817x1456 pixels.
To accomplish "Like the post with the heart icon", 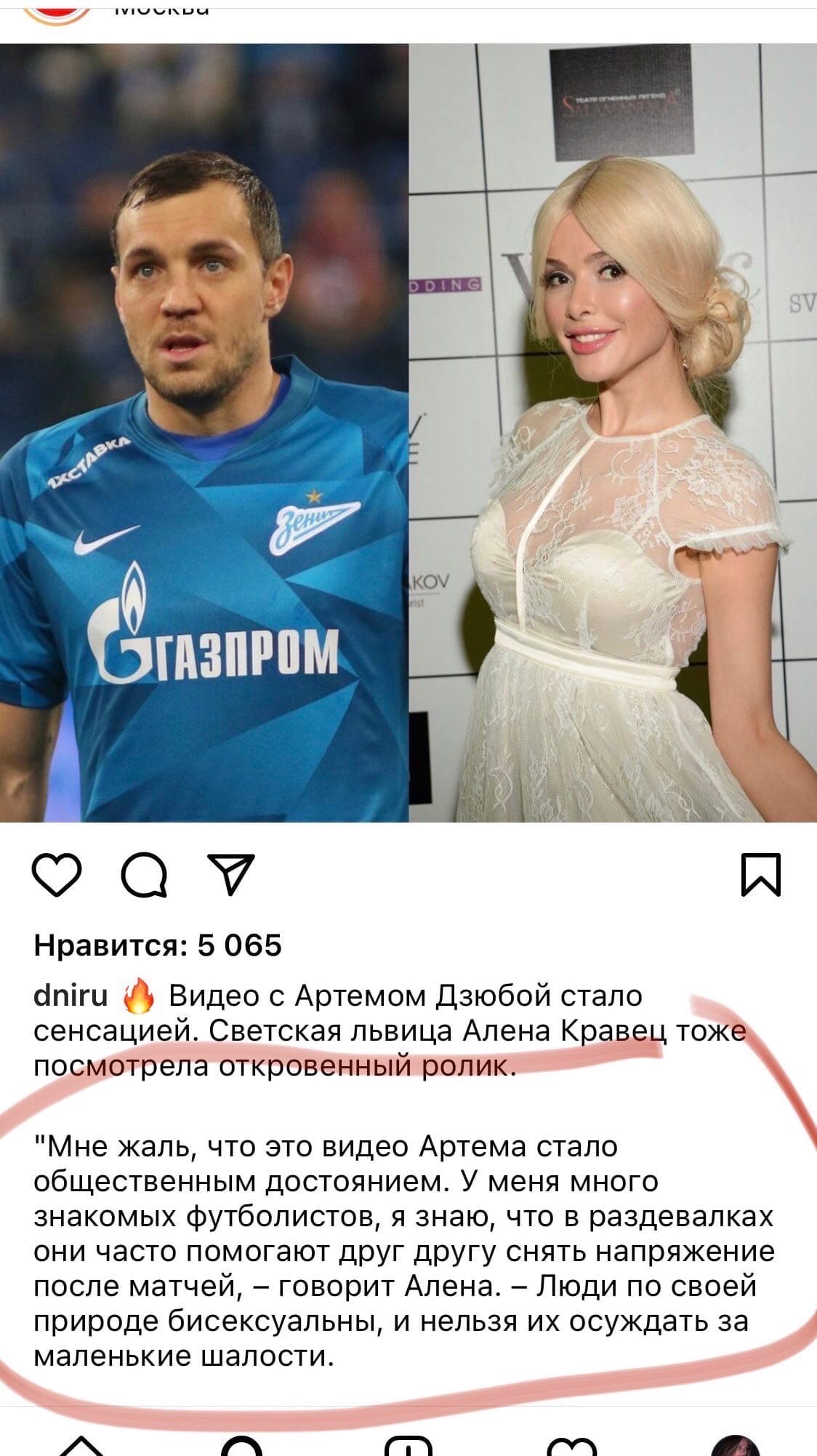I will tap(58, 873).
